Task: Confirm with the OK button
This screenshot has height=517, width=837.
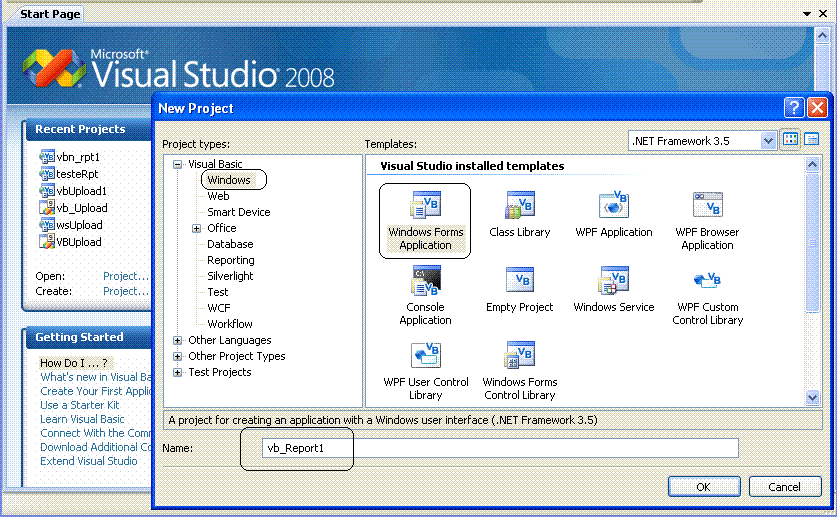Action: pos(704,487)
